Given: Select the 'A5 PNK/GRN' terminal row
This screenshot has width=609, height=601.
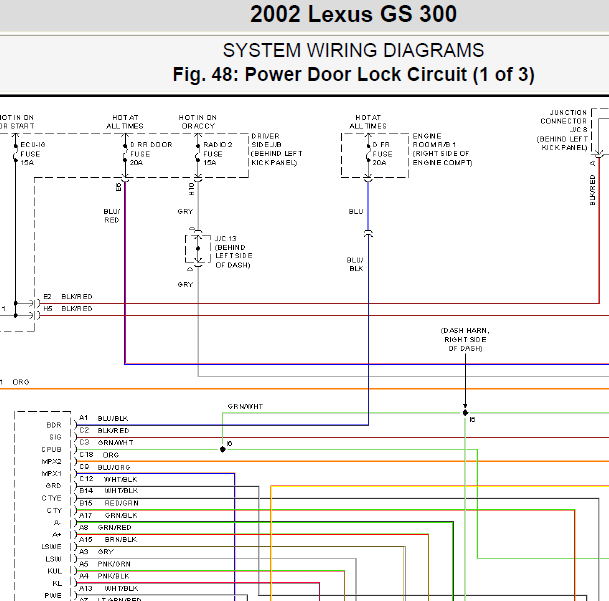Looking at the screenshot, I should click(104, 564).
